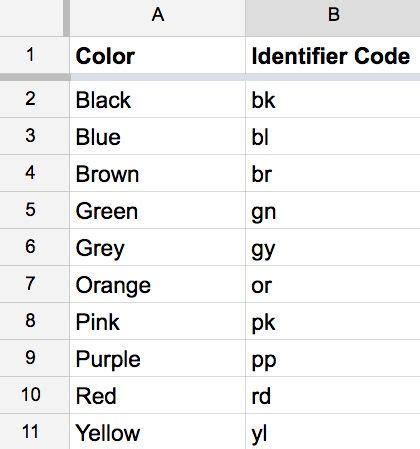The height and width of the screenshot is (449, 420).
Task: Select the 'Grey' cell
Action: tap(157, 247)
